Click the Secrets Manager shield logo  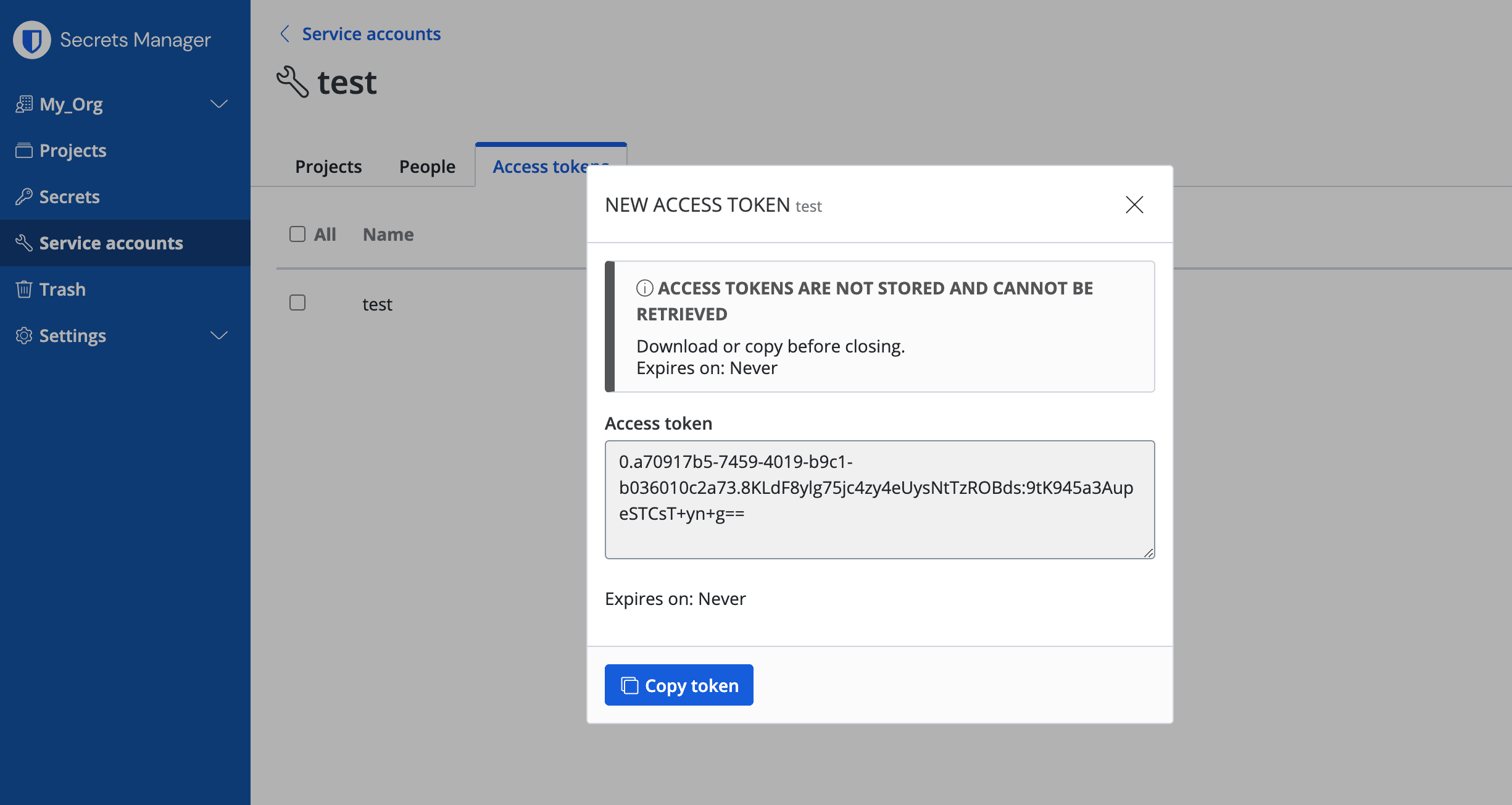pyautogui.click(x=31, y=40)
